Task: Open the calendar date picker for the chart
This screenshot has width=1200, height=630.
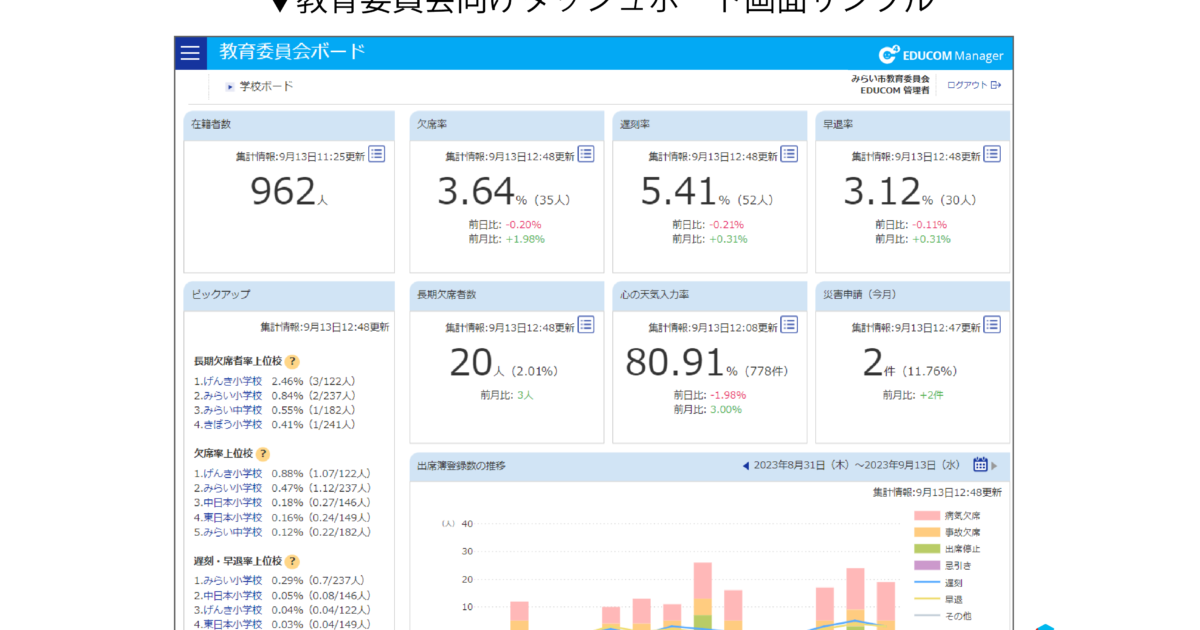Action: point(980,465)
